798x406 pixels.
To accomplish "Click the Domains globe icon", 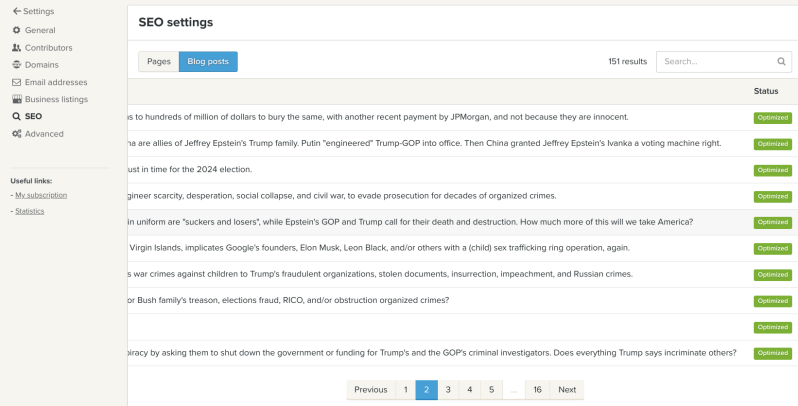I will click(x=16, y=65).
